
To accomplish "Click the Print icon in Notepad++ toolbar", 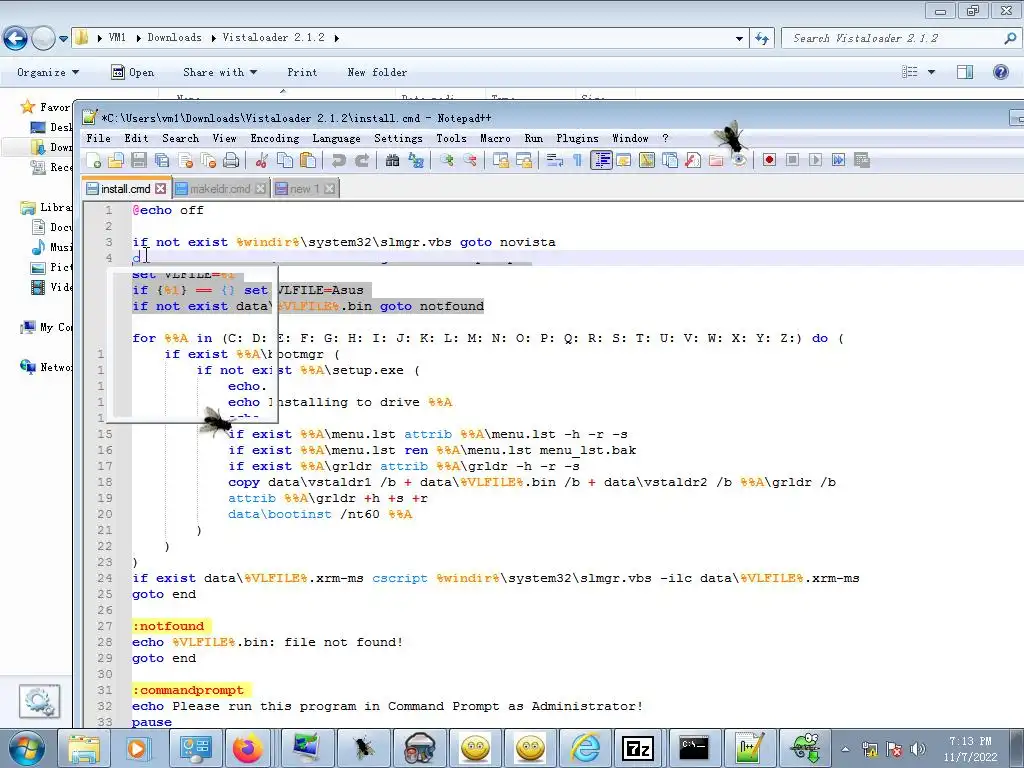I will (231, 160).
